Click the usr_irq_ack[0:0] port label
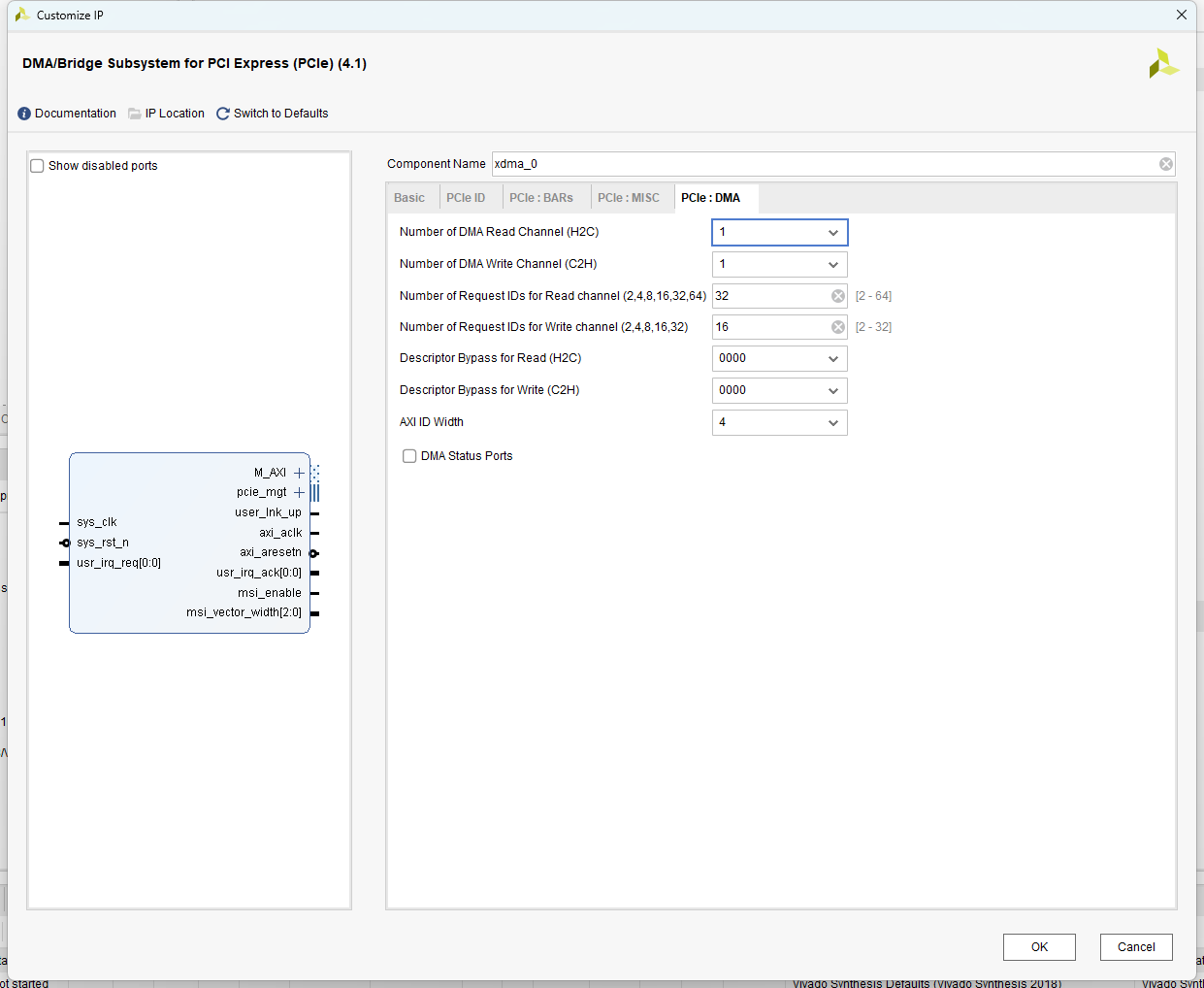1204x988 pixels. click(x=259, y=573)
